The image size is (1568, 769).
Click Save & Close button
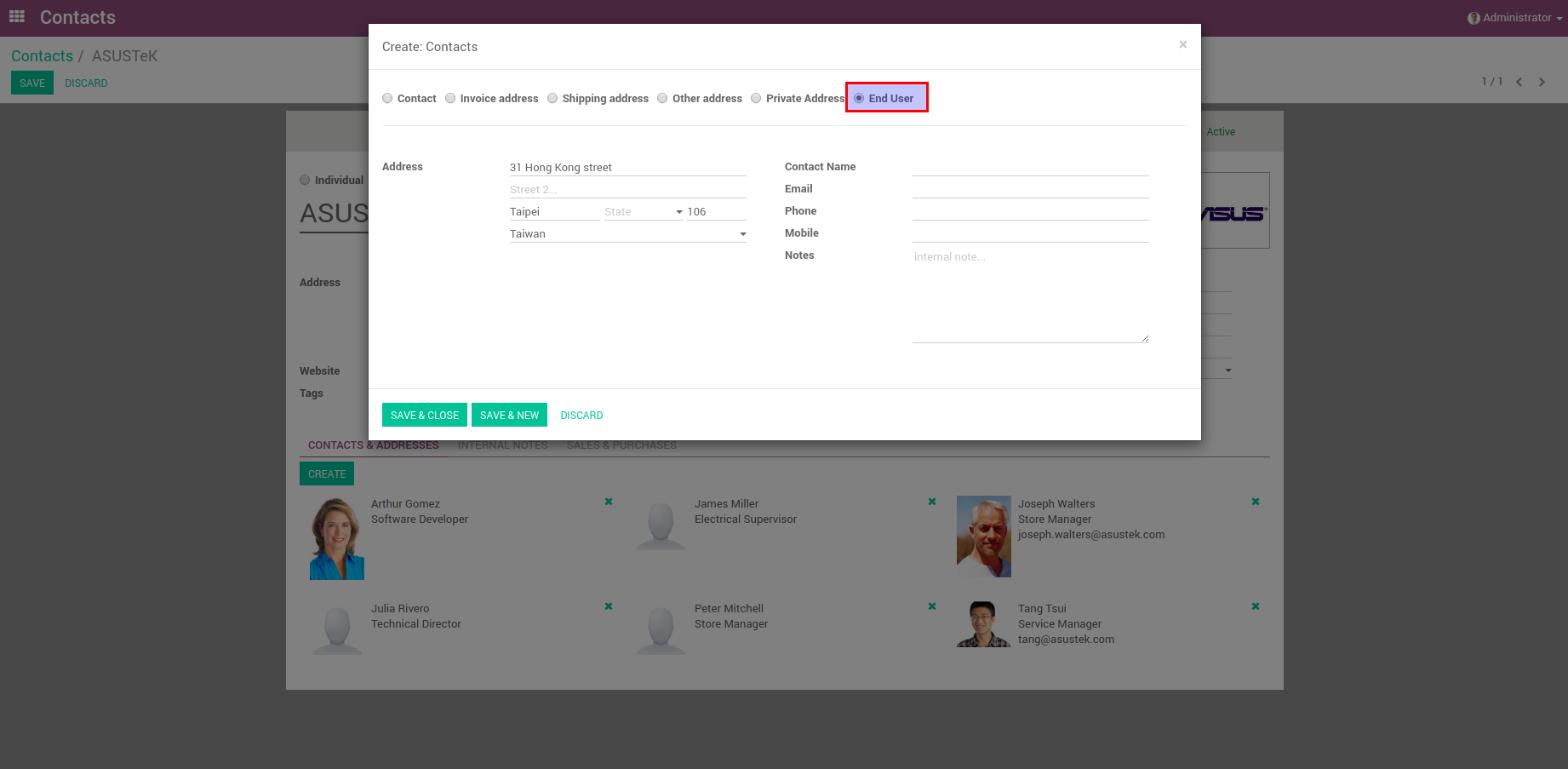point(425,415)
